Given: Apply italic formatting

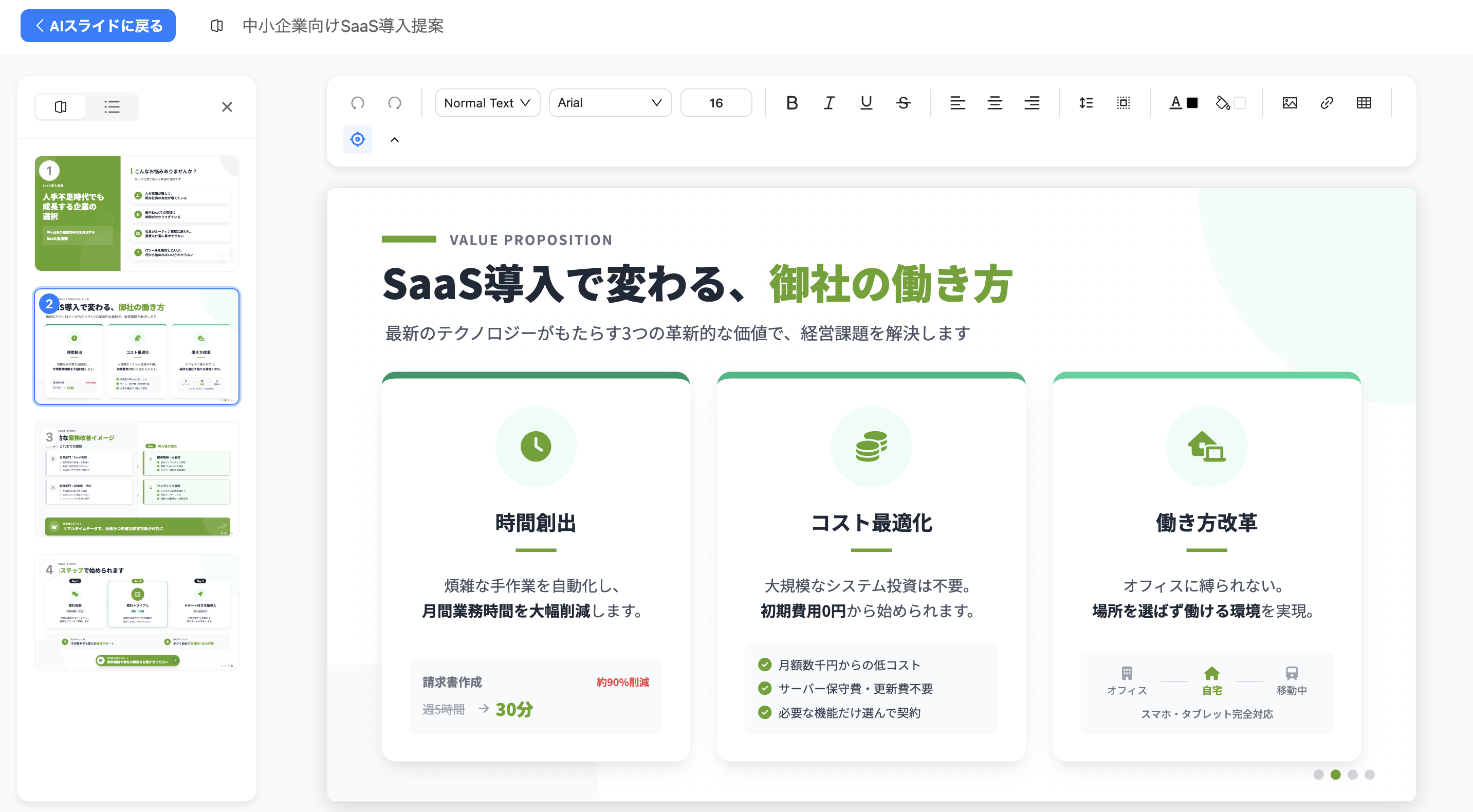Looking at the screenshot, I should [x=828, y=103].
